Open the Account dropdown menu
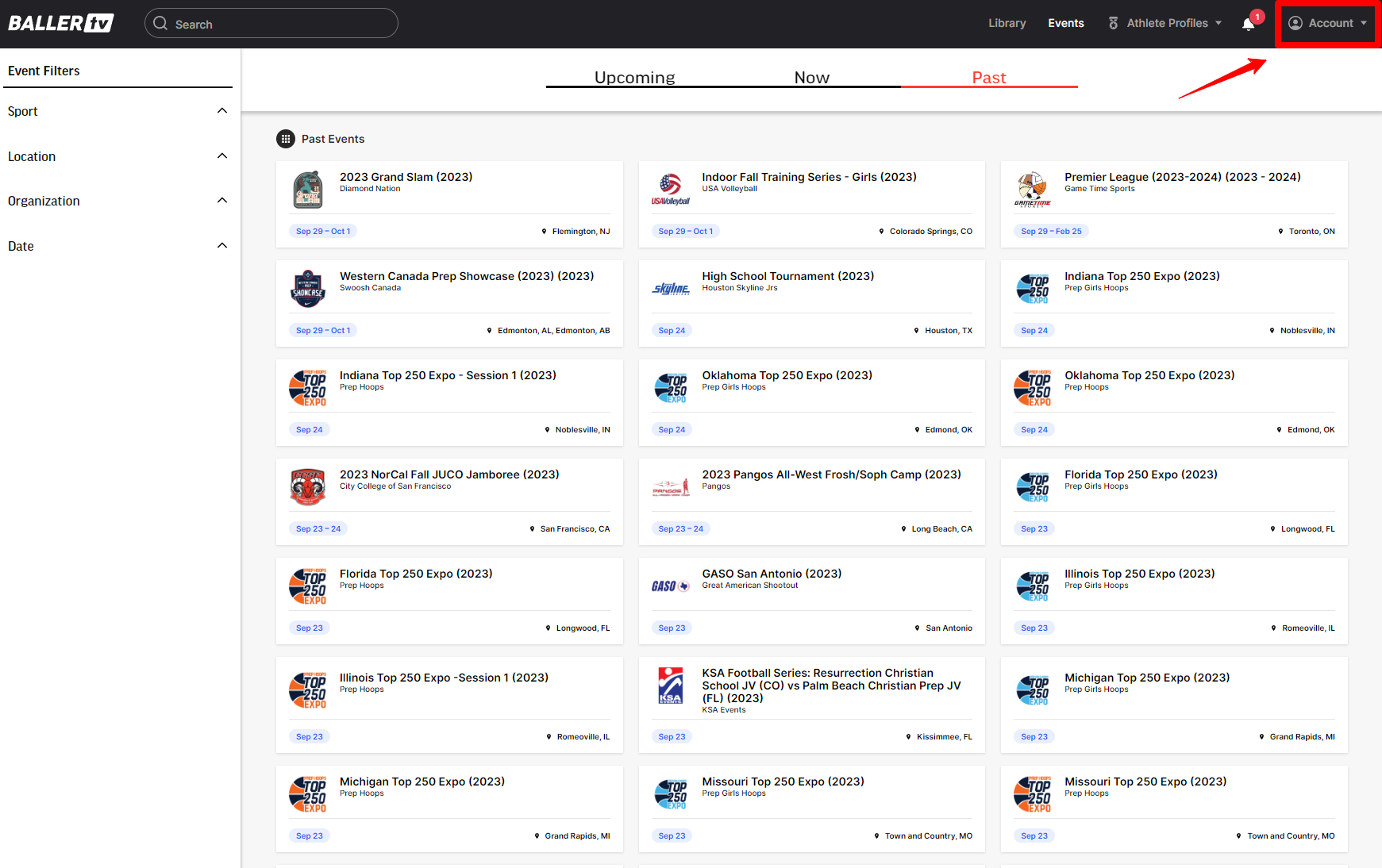The height and width of the screenshot is (868, 1382). (1327, 23)
